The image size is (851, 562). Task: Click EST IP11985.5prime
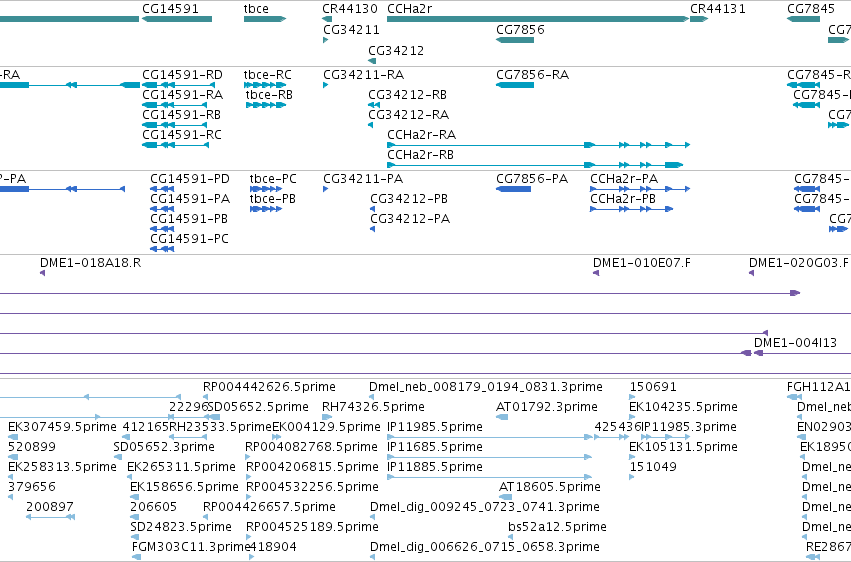click(435, 427)
